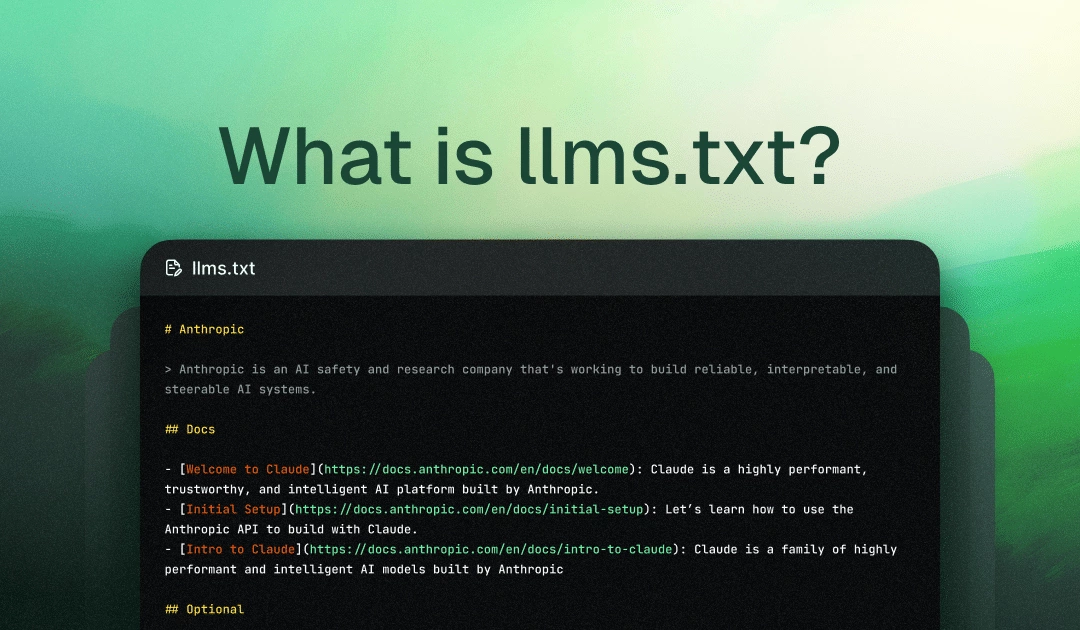Image resolution: width=1080 pixels, height=630 pixels.
Task: Open the docs/welcome URL
Action: point(478,469)
